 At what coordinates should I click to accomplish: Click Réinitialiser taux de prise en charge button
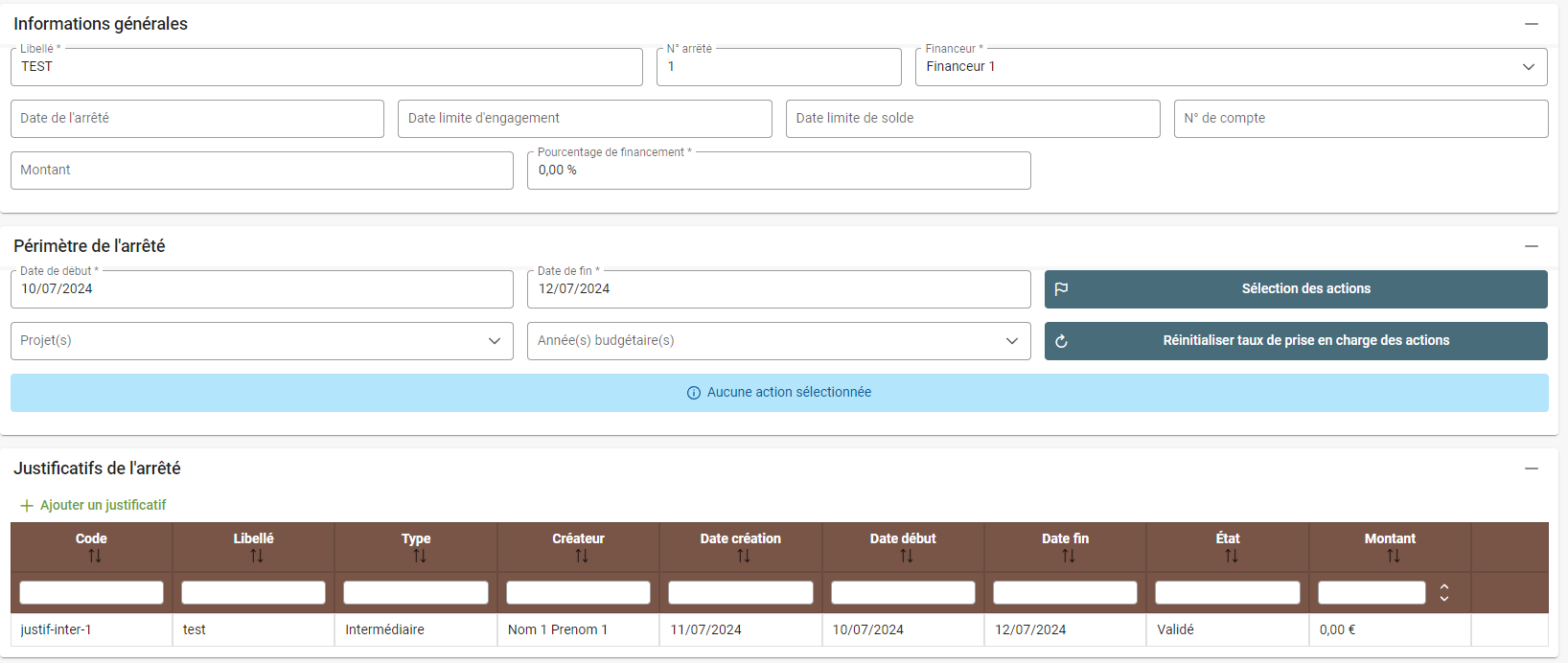pos(1295,341)
